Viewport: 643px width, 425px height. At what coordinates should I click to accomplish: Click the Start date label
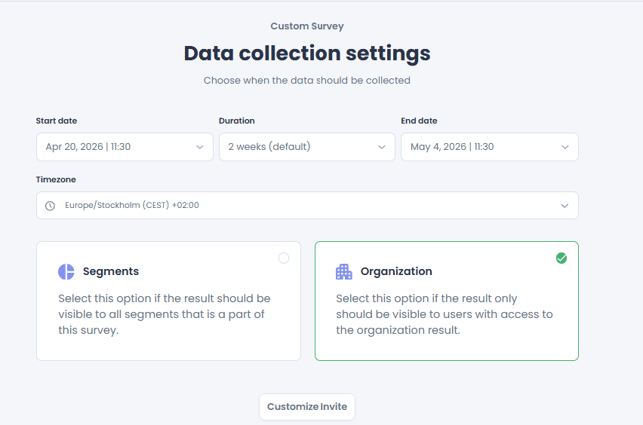tap(56, 121)
